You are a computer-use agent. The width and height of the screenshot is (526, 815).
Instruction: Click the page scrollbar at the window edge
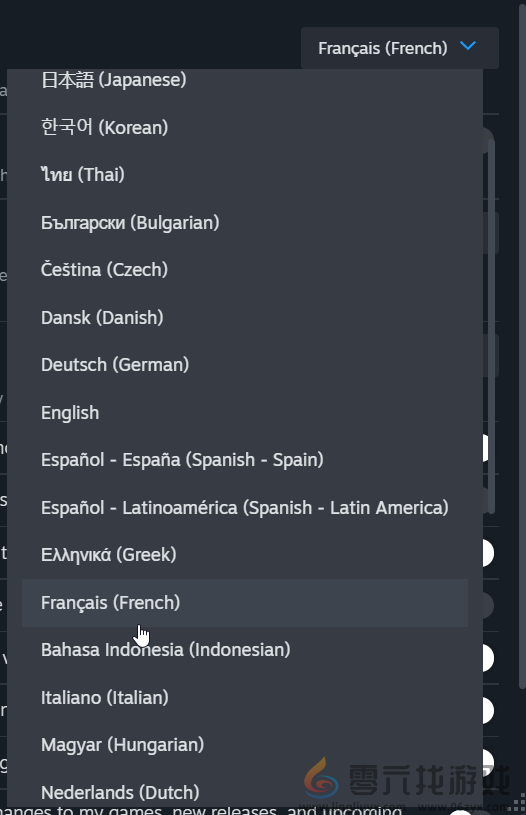(522, 347)
